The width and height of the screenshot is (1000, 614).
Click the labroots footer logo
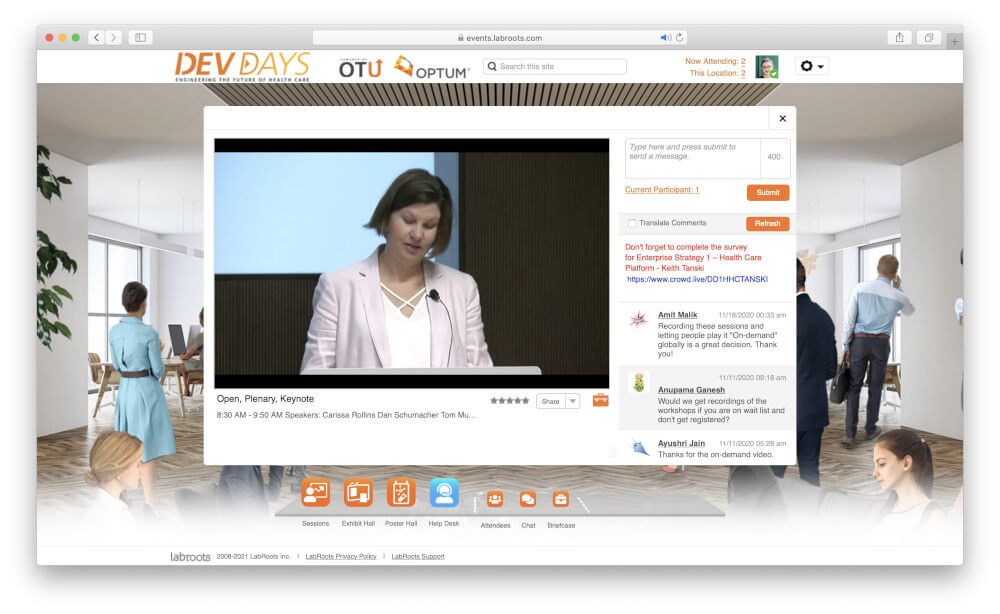coord(190,557)
